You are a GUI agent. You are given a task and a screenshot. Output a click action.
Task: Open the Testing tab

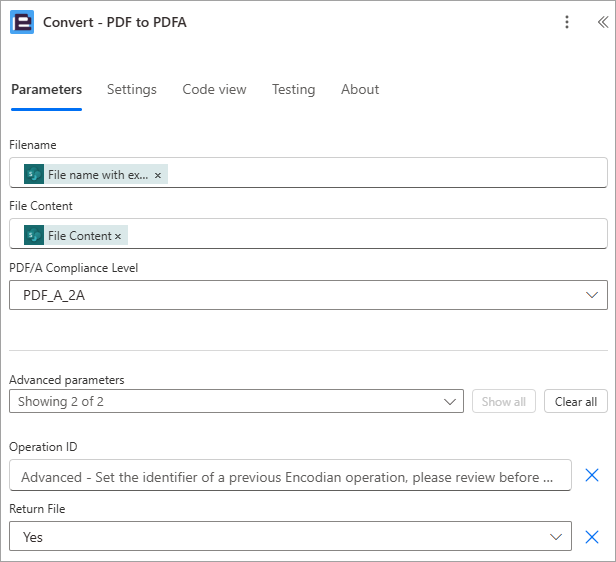[293, 90]
